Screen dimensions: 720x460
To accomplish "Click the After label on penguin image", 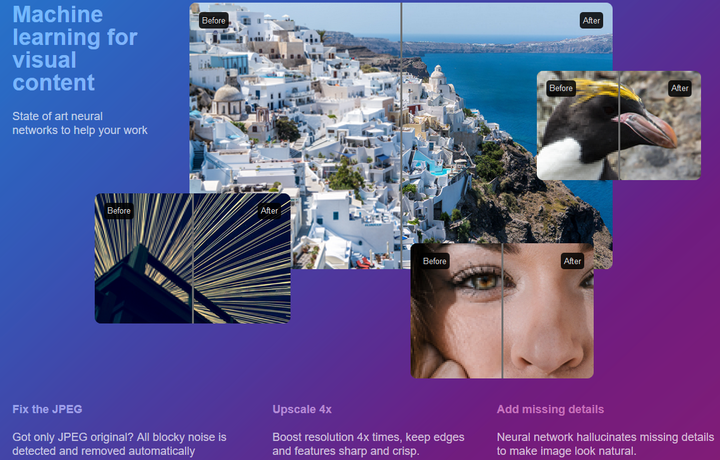I will 680,88.
